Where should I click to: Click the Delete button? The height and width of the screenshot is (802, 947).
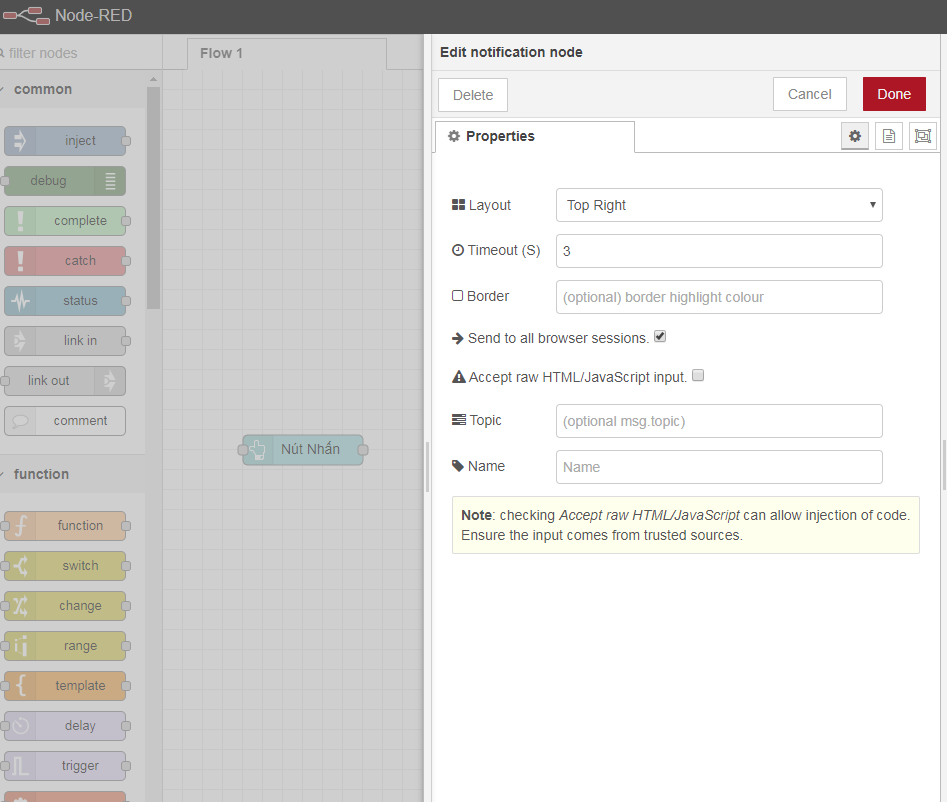pos(473,95)
